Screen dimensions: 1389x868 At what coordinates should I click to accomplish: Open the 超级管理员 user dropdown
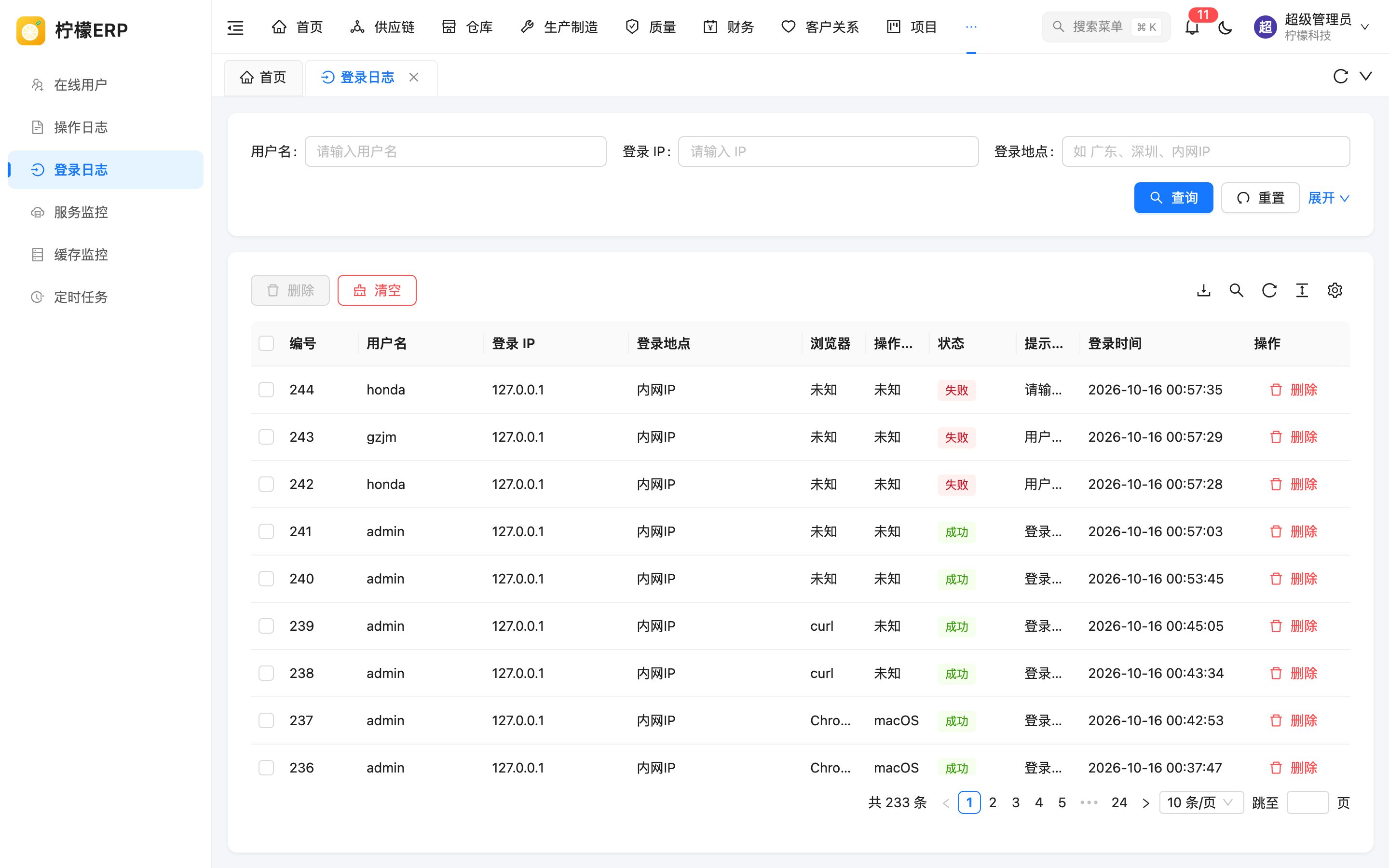(x=1312, y=27)
